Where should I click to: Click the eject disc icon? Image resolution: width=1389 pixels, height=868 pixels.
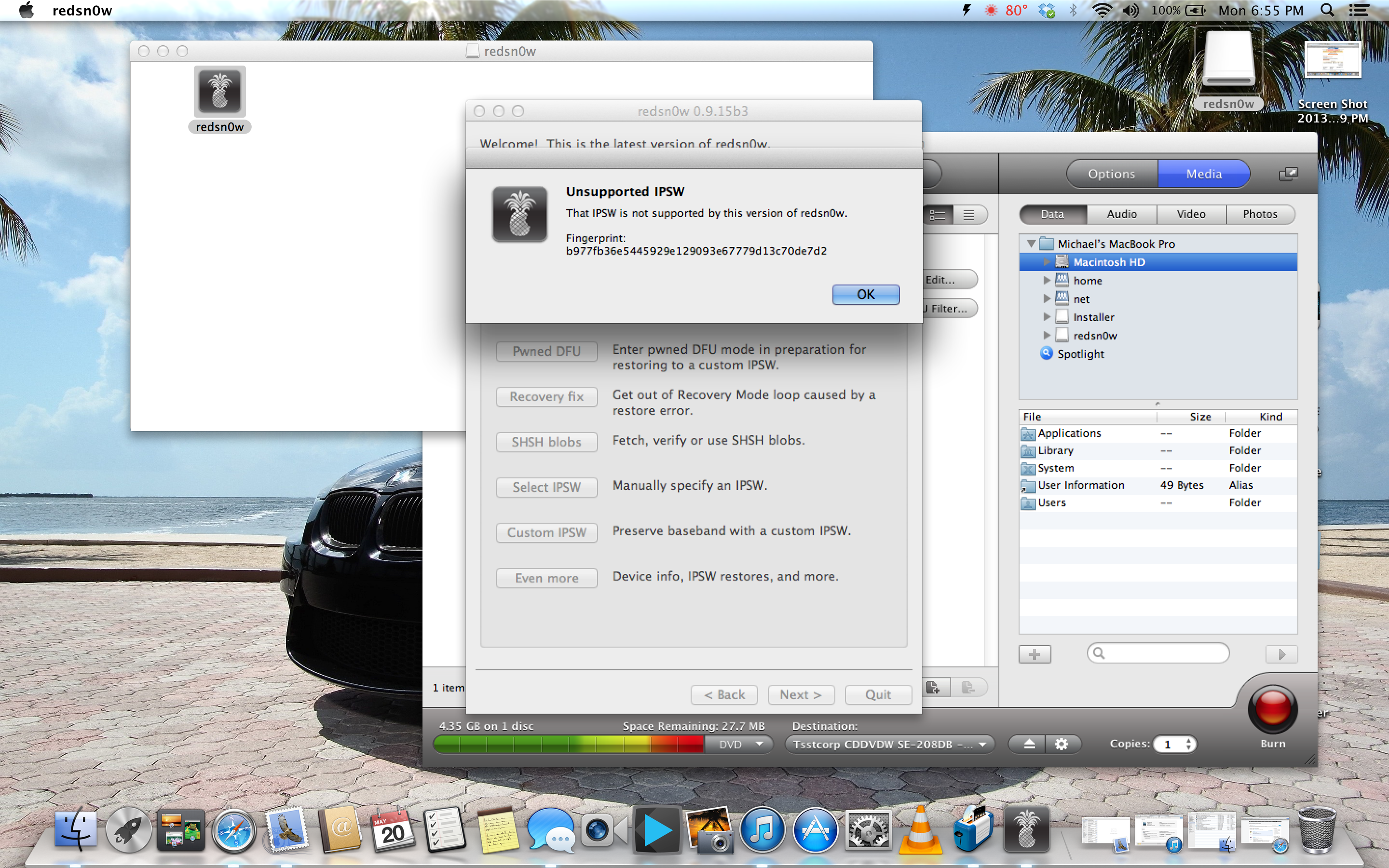pyautogui.click(x=1029, y=744)
